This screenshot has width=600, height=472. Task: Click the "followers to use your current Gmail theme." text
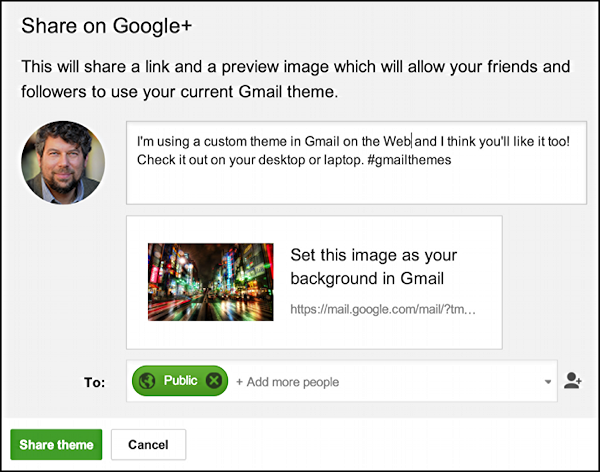[179, 92]
